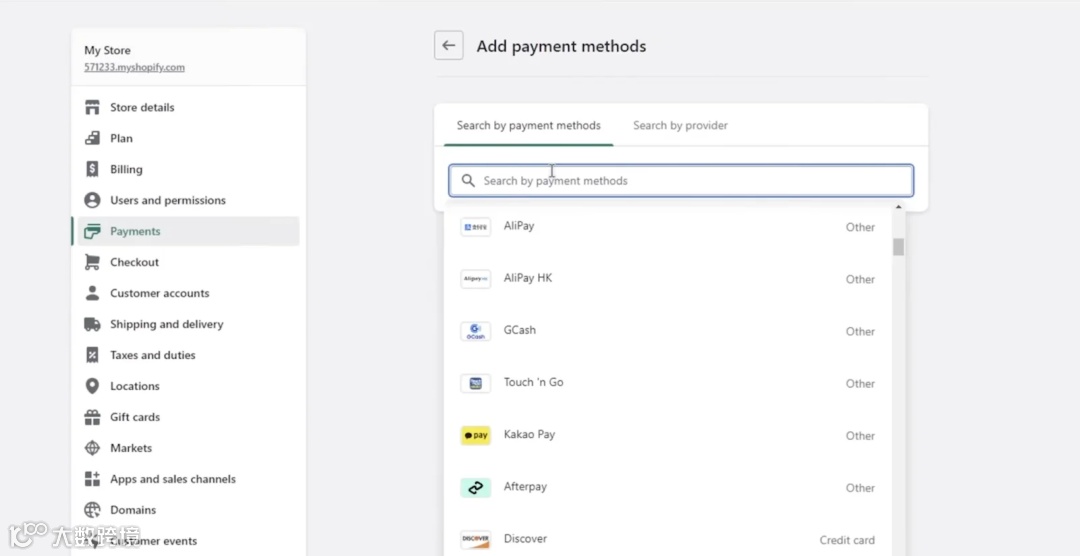Choose AliPay HK payment method name

(528, 278)
